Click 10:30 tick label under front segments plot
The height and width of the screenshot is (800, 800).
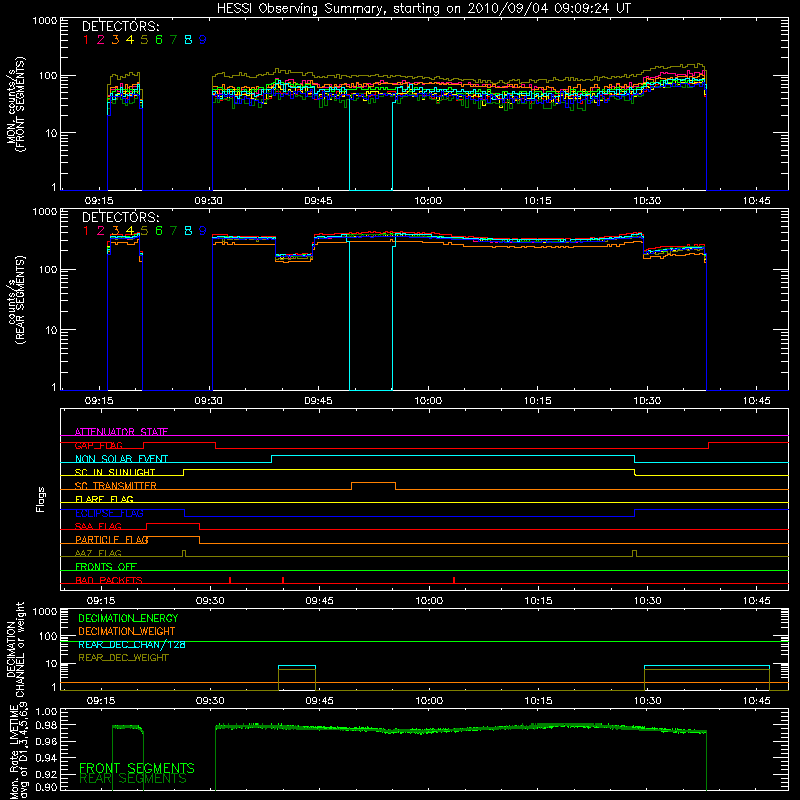(647, 201)
